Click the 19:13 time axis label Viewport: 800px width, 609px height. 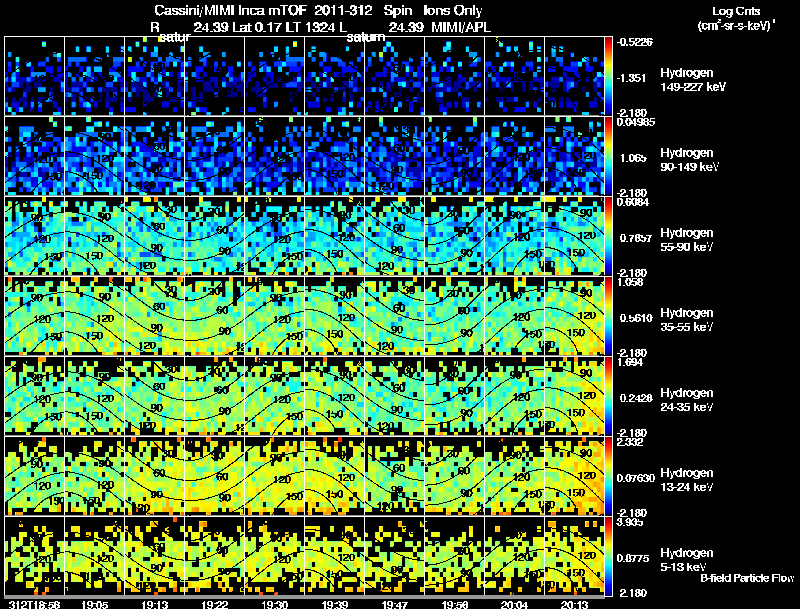(x=155, y=604)
